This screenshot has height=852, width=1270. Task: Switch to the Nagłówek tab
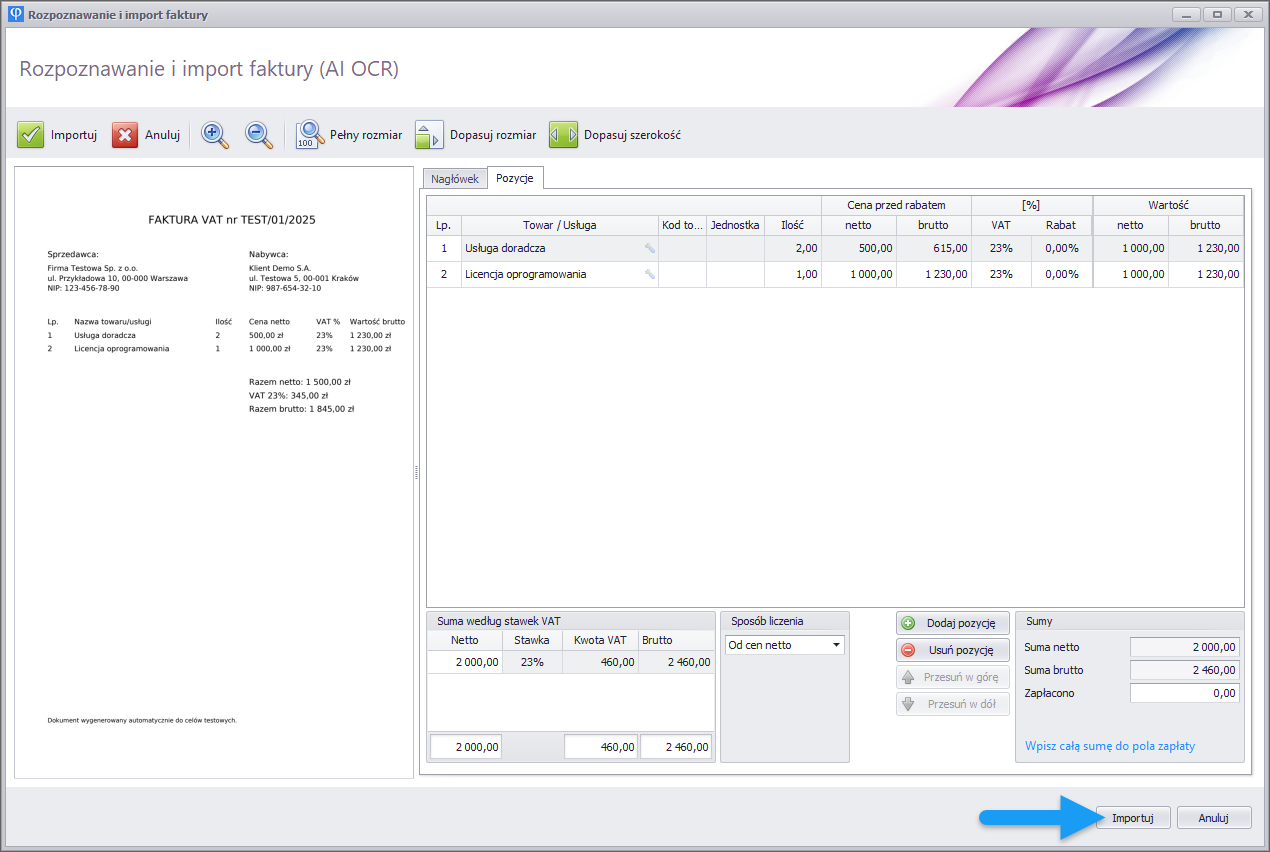tap(455, 179)
